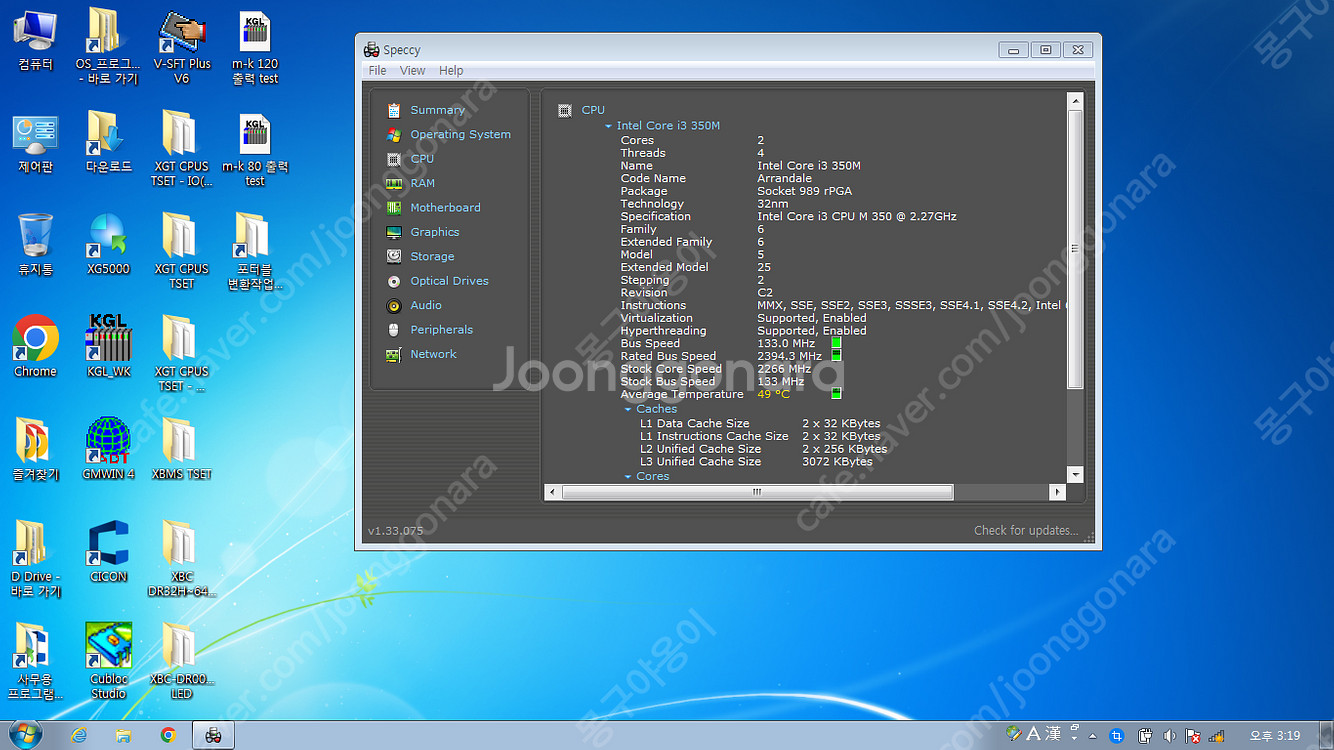Screen dimensions: 1334x750
Task: Click the L3 Unified Cache Size row
Action: pyautogui.click(x=756, y=462)
